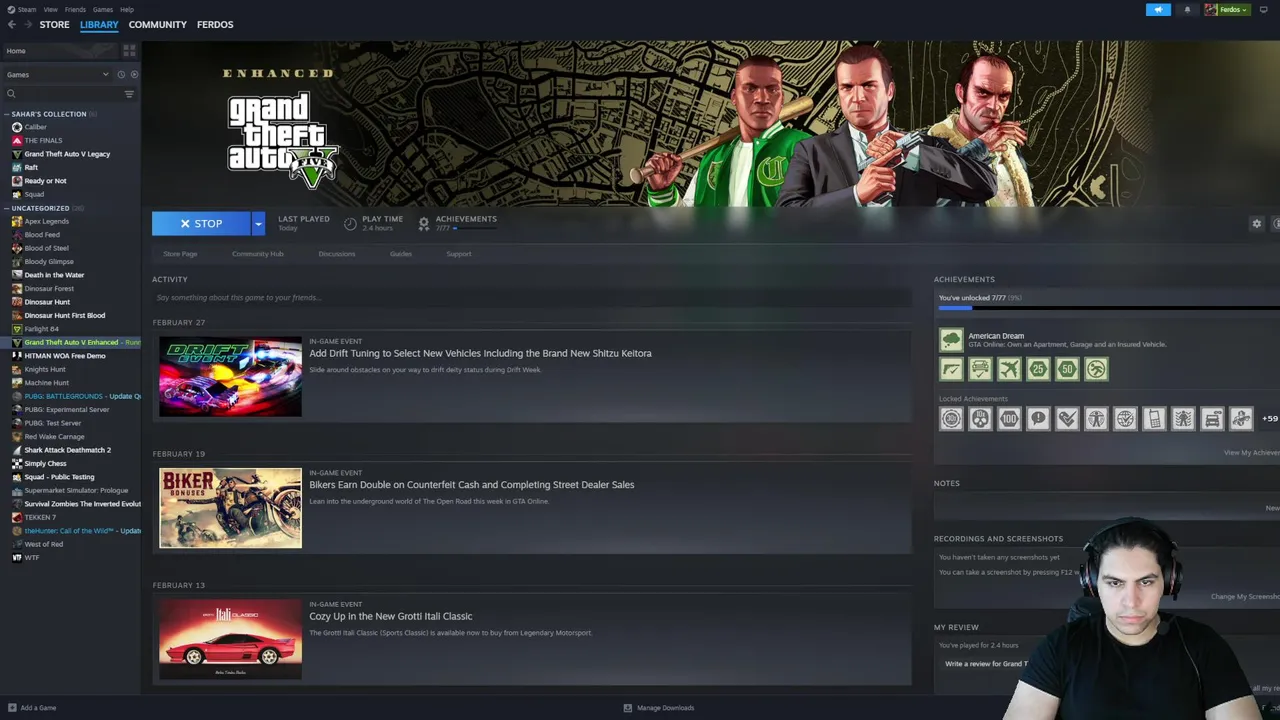Open the Friends menu
1280x720 pixels.
[x=75, y=9]
